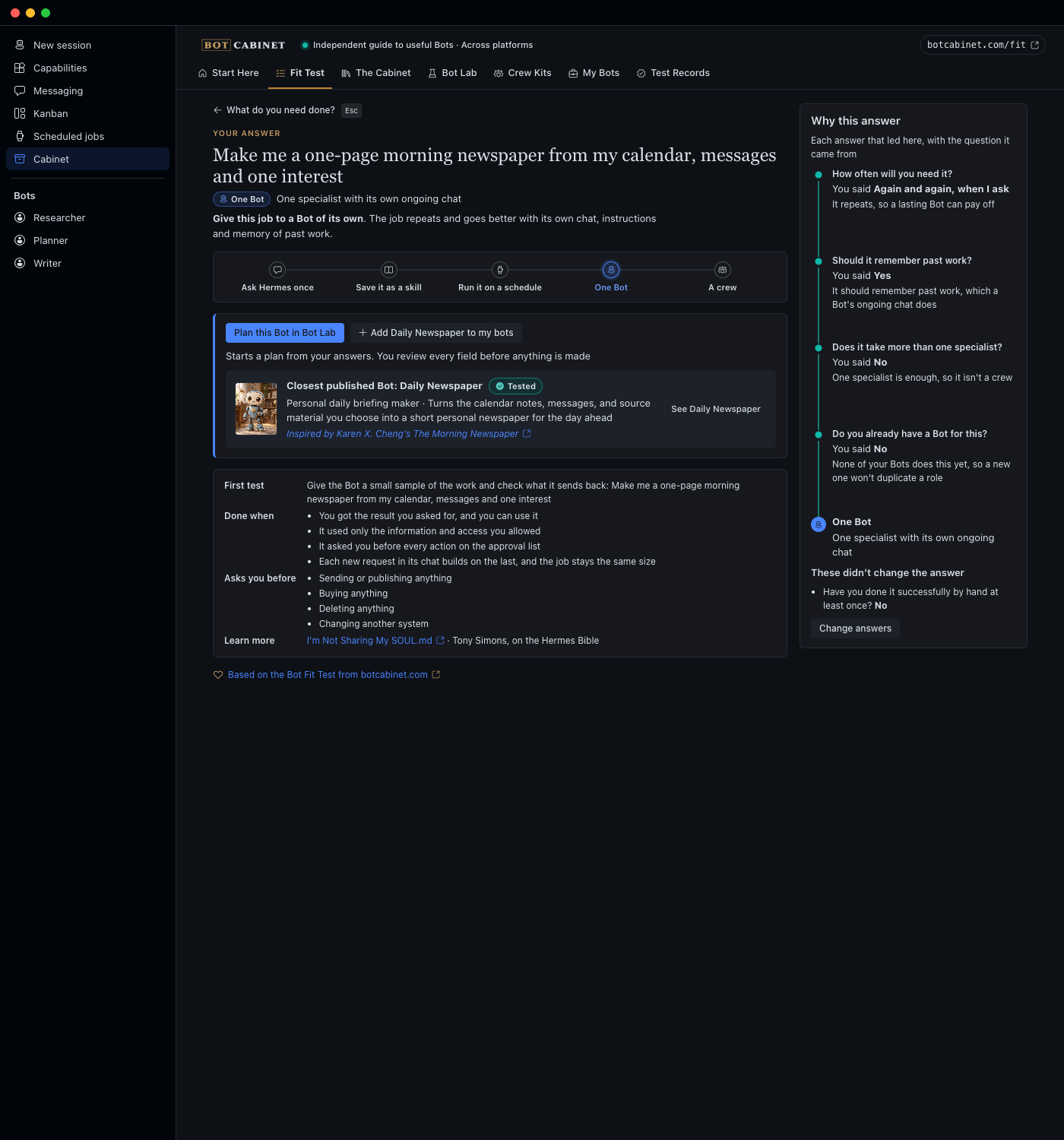Viewport: 1064px width, 1140px height.
Task: Go to Messaging in the sidebar
Action: pyautogui.click(x=87, y=90)
